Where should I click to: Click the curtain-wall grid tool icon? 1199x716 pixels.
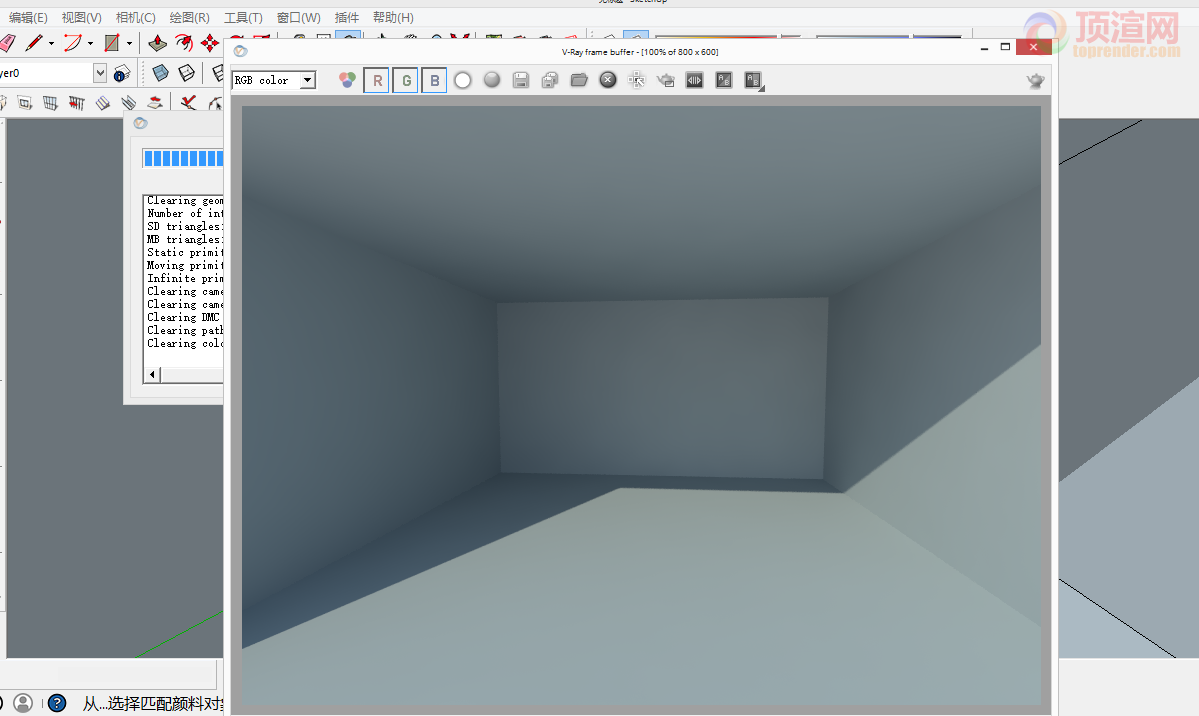[x=50, y=103]
